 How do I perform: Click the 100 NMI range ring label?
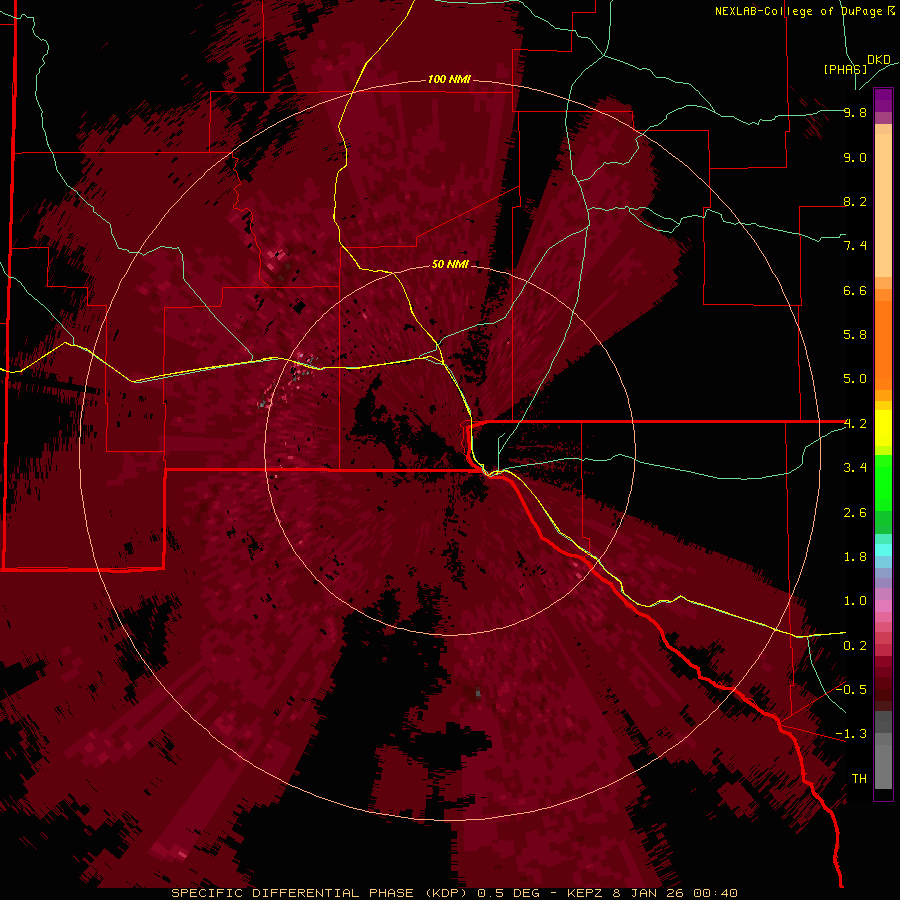[449, 79]
